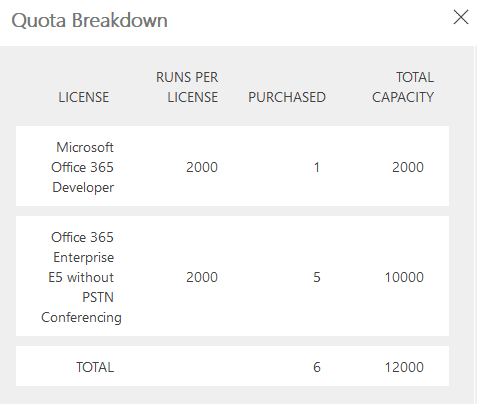Click the Conferencing text in Enterprise license
Viewport: 477px width, 404px height.
tap(81, 317)
